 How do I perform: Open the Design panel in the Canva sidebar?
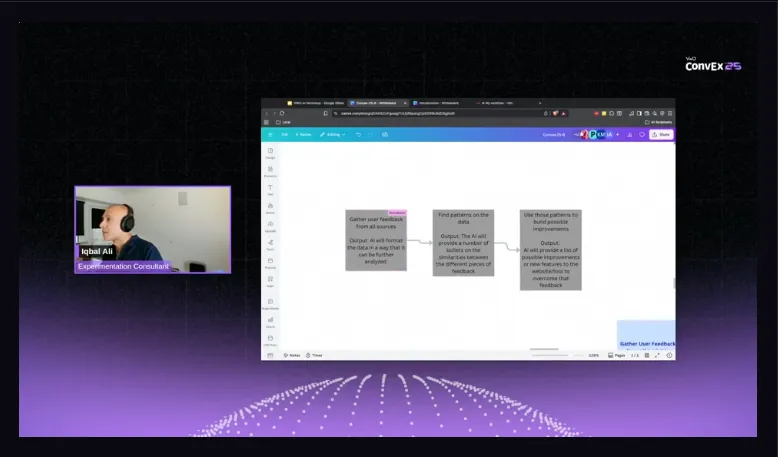pos(270,153)
